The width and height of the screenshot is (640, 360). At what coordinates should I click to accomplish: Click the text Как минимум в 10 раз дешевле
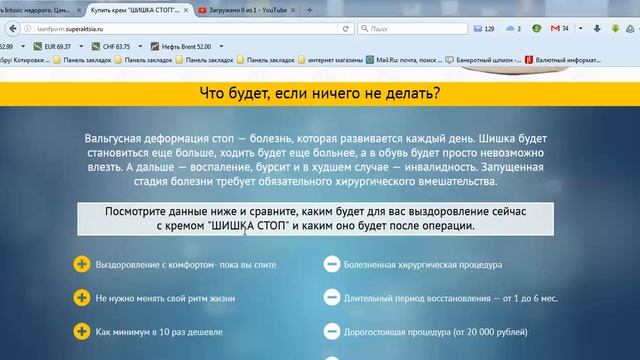click(x=159, y=331)
